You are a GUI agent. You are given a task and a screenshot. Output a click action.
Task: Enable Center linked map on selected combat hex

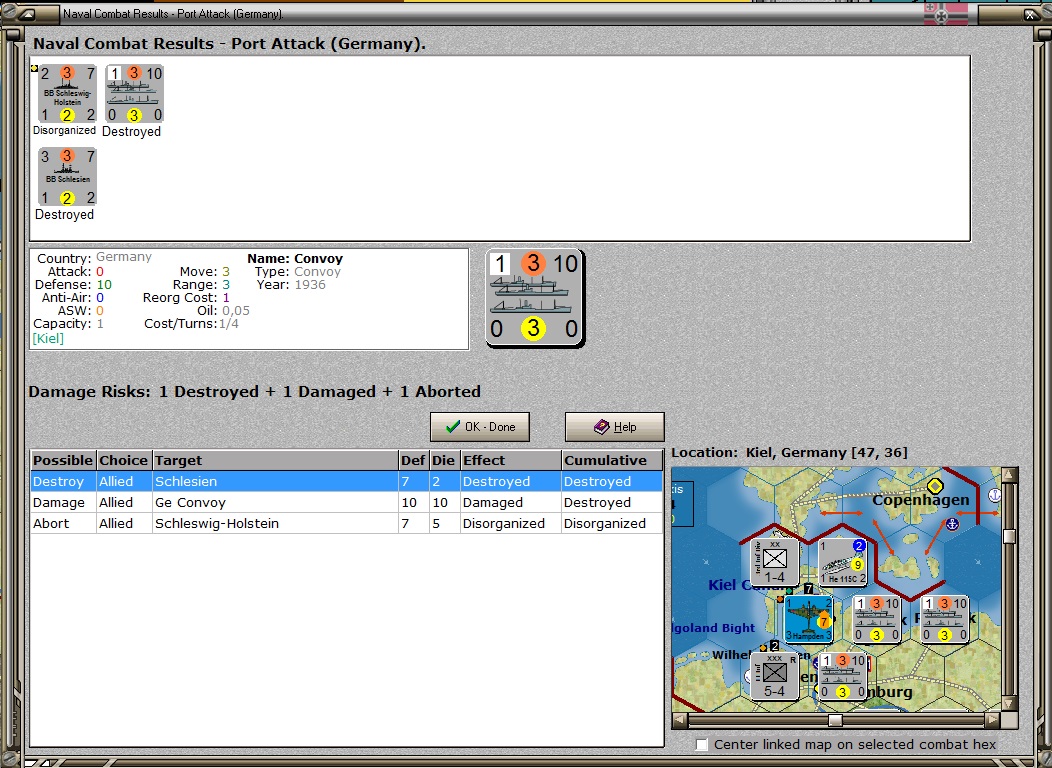702,745
